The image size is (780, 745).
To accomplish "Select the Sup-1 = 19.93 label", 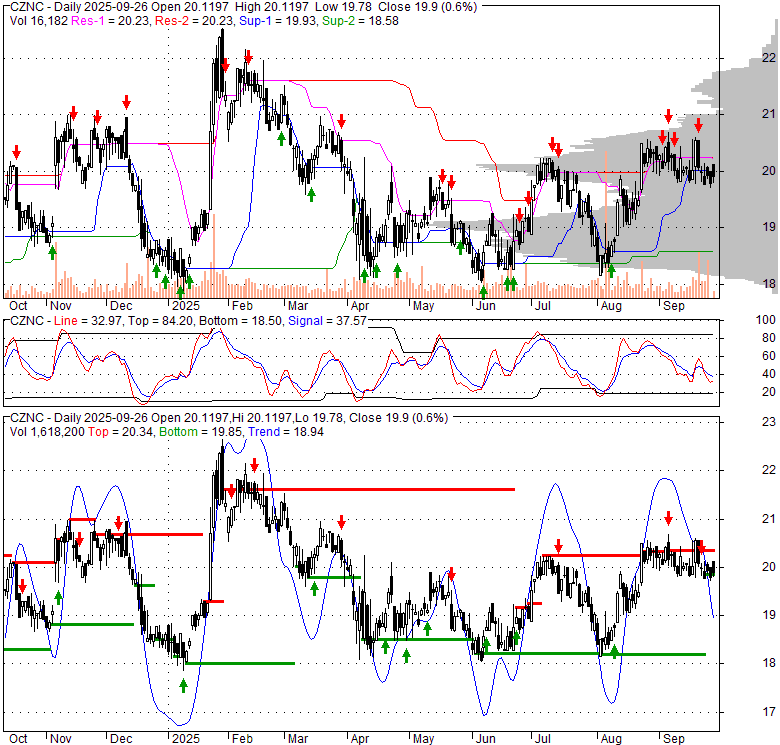I will pyautogui.click(x=278, y=21).
